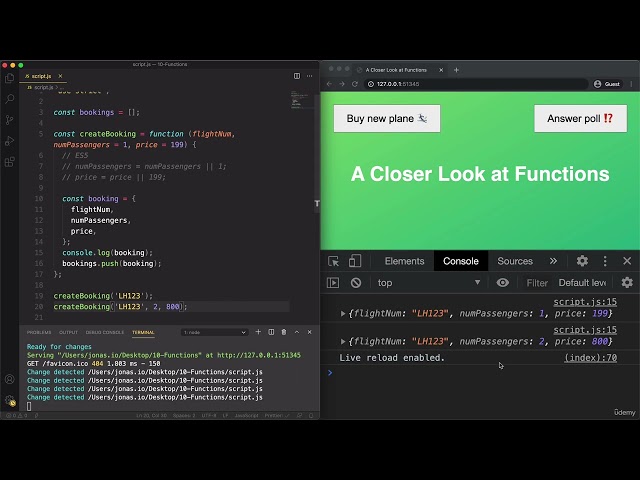Open the terminal selector dropdown '1: node'
This screenshot has width=640, height=480.
(215, 332)
